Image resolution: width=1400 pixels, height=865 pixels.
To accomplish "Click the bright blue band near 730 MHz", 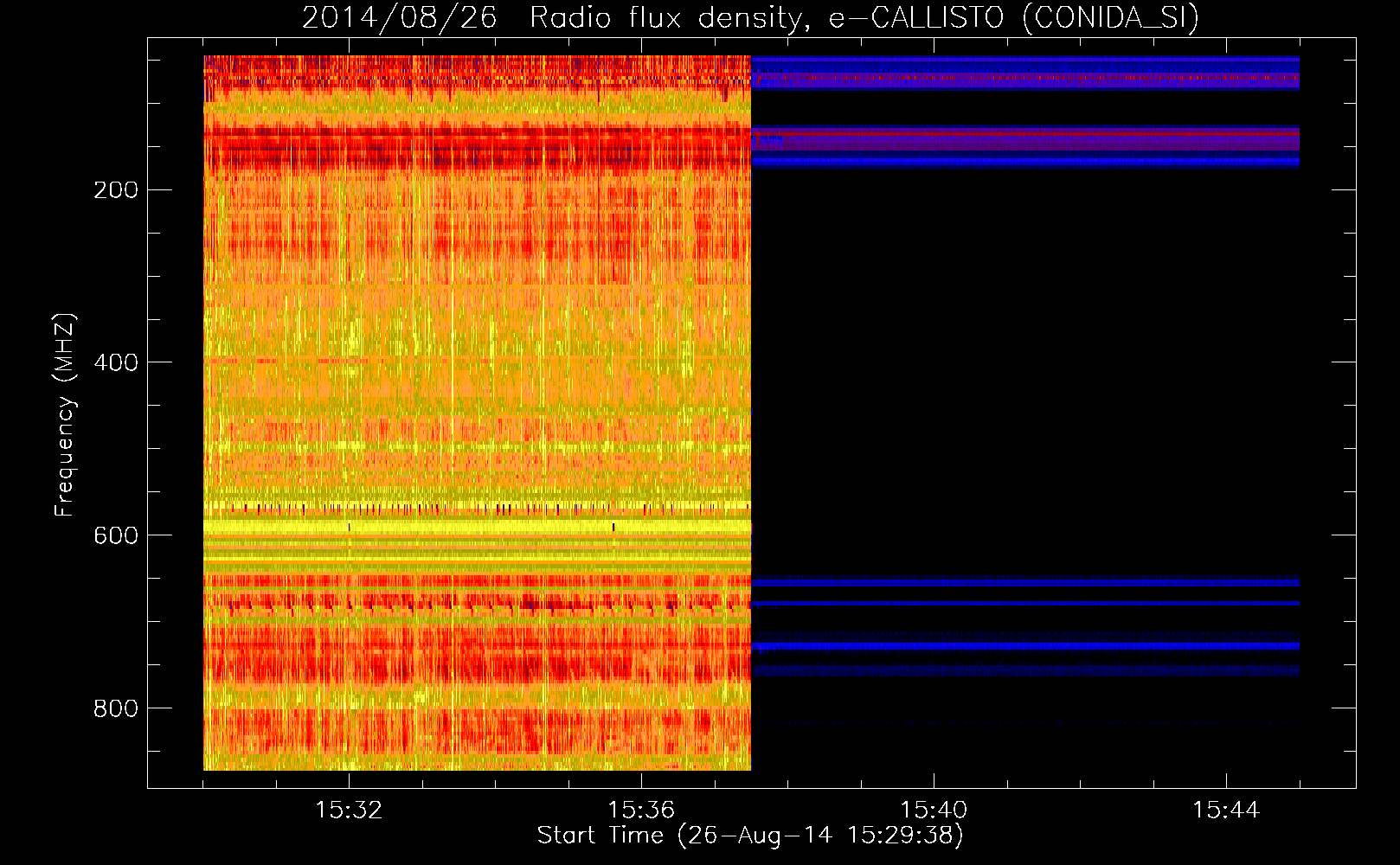I will click(x=1025, y=646).
